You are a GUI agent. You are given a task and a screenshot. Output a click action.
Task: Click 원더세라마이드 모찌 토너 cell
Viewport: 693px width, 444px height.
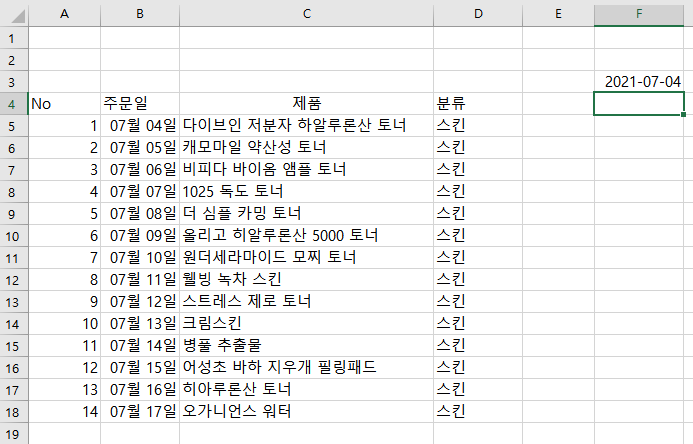point(306,258)
